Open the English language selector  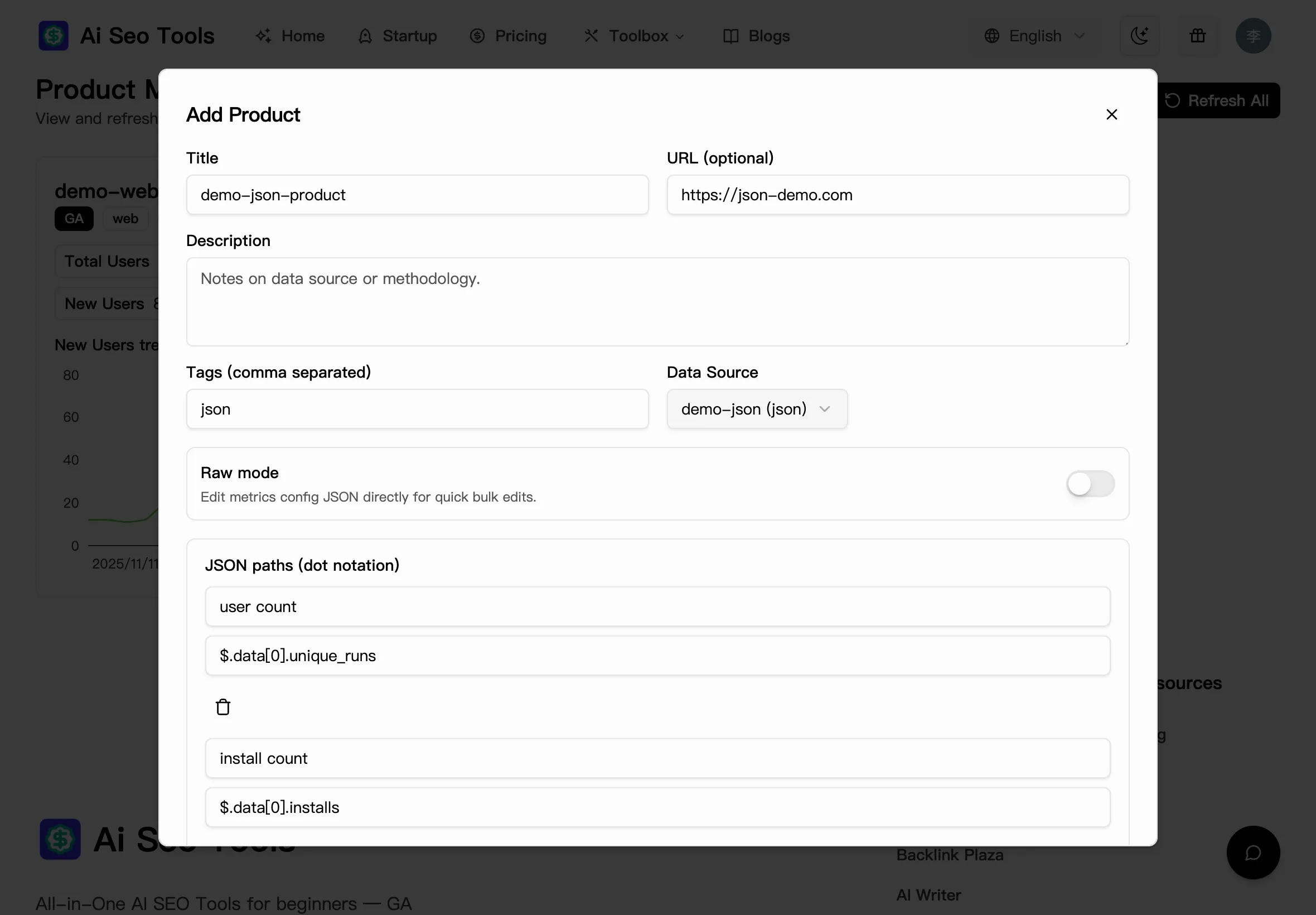(1034, 36)
